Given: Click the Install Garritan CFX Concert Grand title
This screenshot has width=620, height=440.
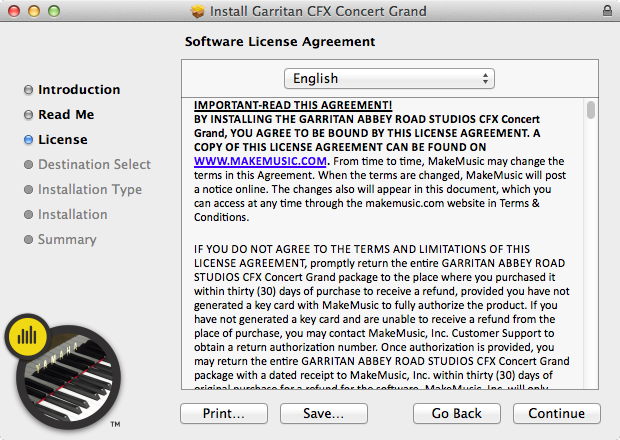Looking at the screenshot, I should point(318,11).
